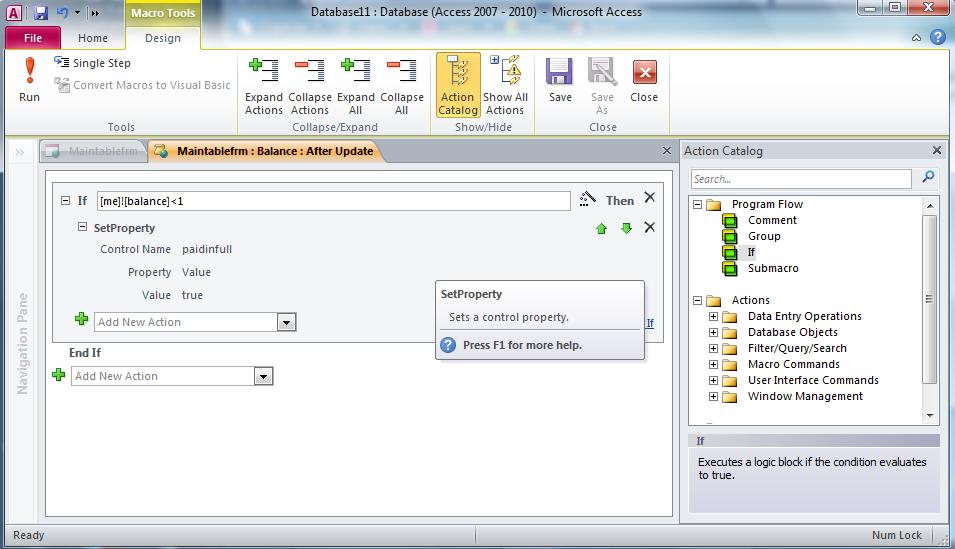Open Add New Action dropdown inside If

(286, 322)
